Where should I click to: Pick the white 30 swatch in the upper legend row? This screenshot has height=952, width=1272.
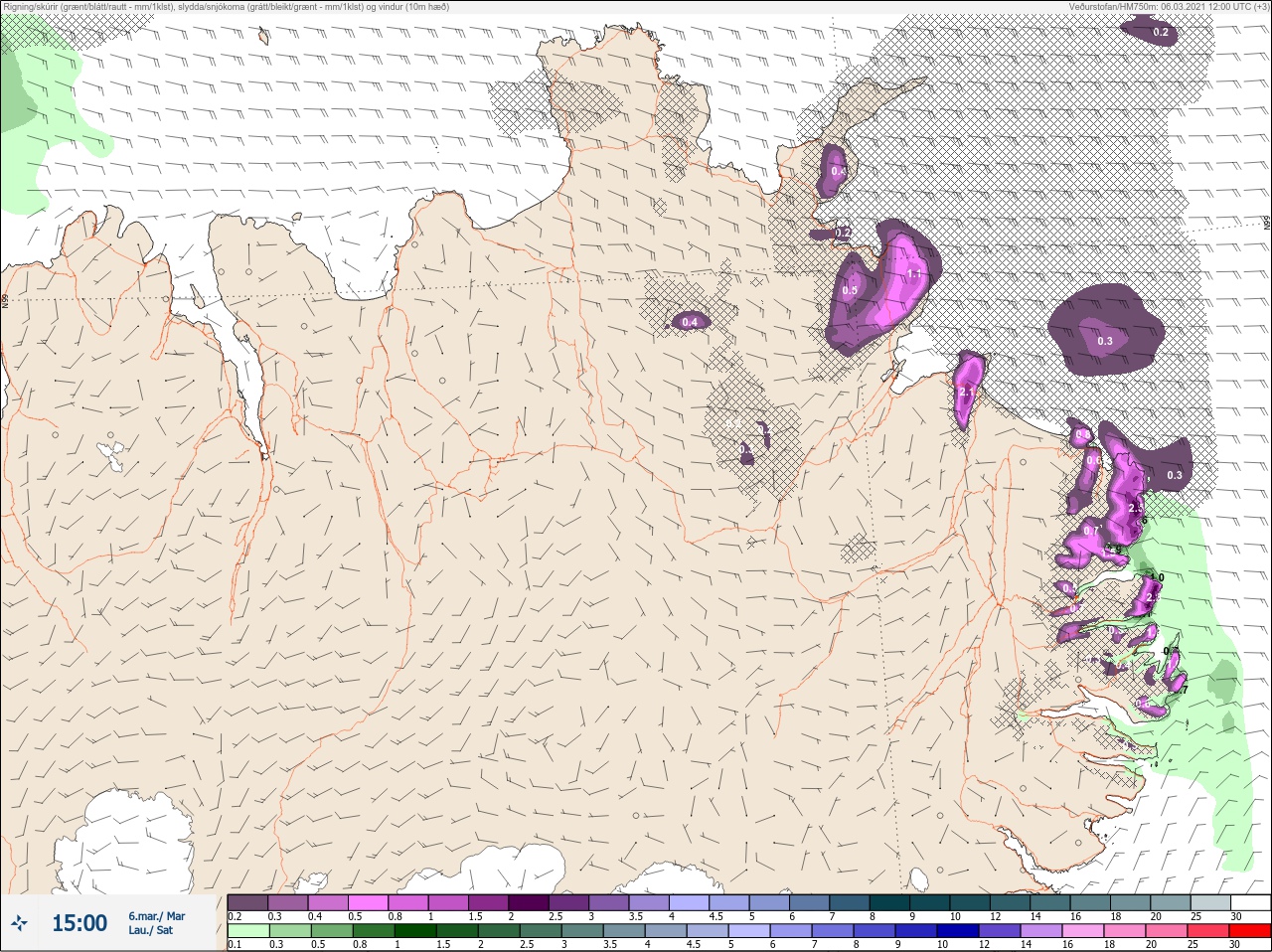[x=1250, y=901]
